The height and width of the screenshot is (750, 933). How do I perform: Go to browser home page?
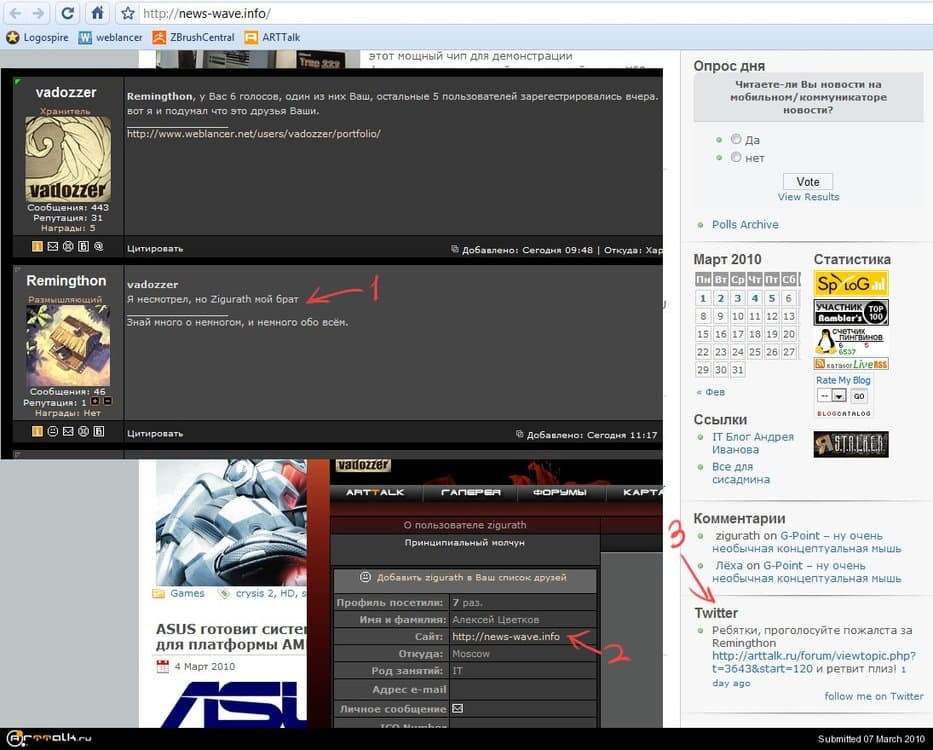(x=97, y=13)
